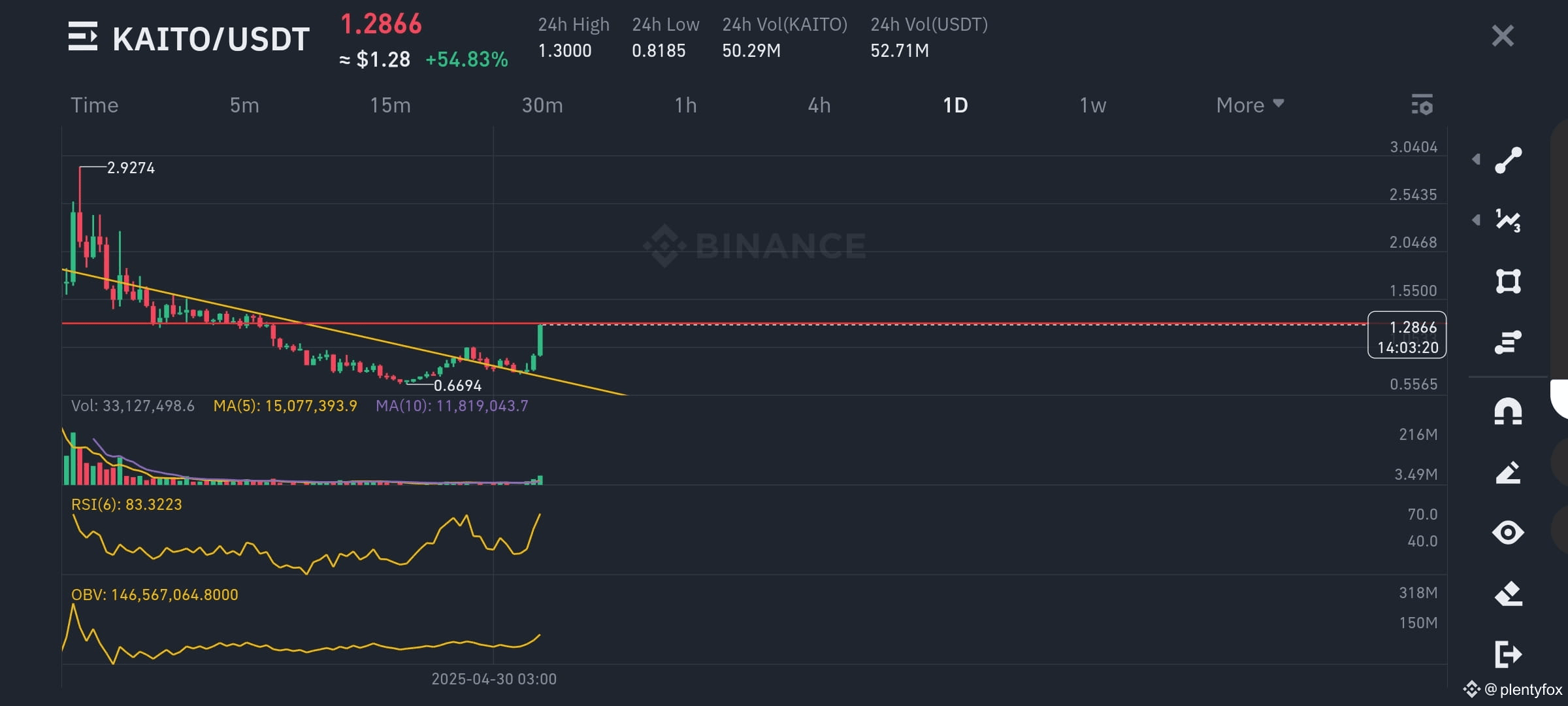The width and height of the screenshot is (1568, 706).
Task: Click the 2025-04-30 03:00 date label
Action: (494, 679)
